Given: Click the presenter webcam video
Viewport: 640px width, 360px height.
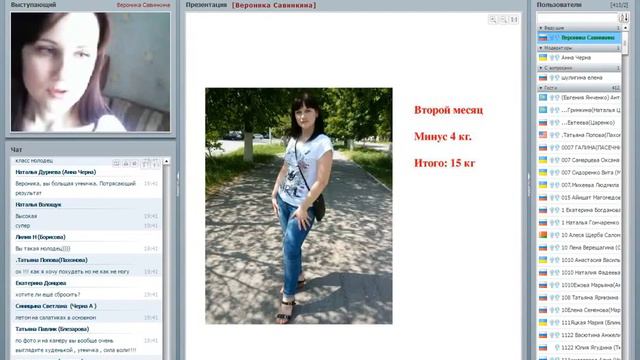Looking at the screenshot, I should (90, 72).
